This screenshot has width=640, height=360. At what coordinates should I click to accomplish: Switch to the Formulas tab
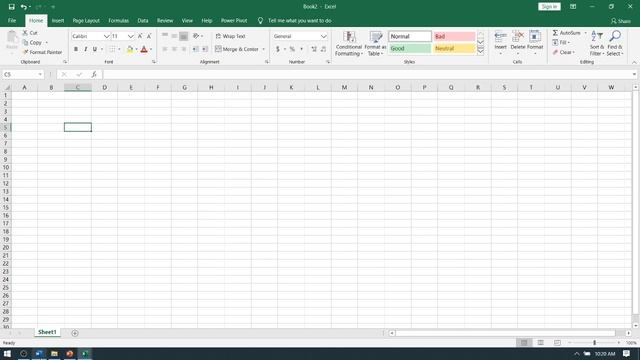tap(118, 20)
